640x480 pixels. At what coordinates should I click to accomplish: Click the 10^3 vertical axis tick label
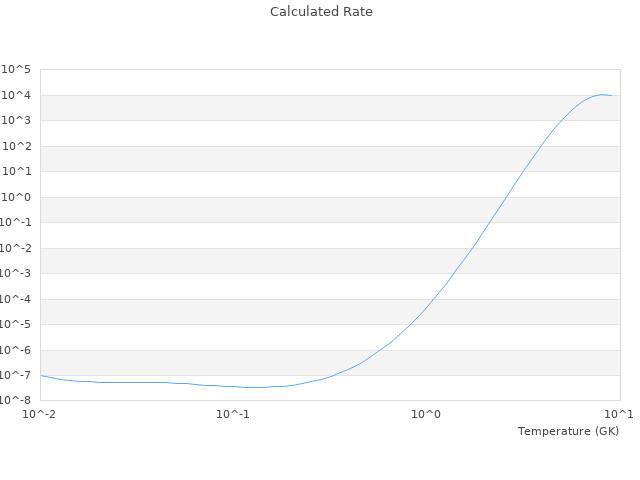(x=17, y=121)
